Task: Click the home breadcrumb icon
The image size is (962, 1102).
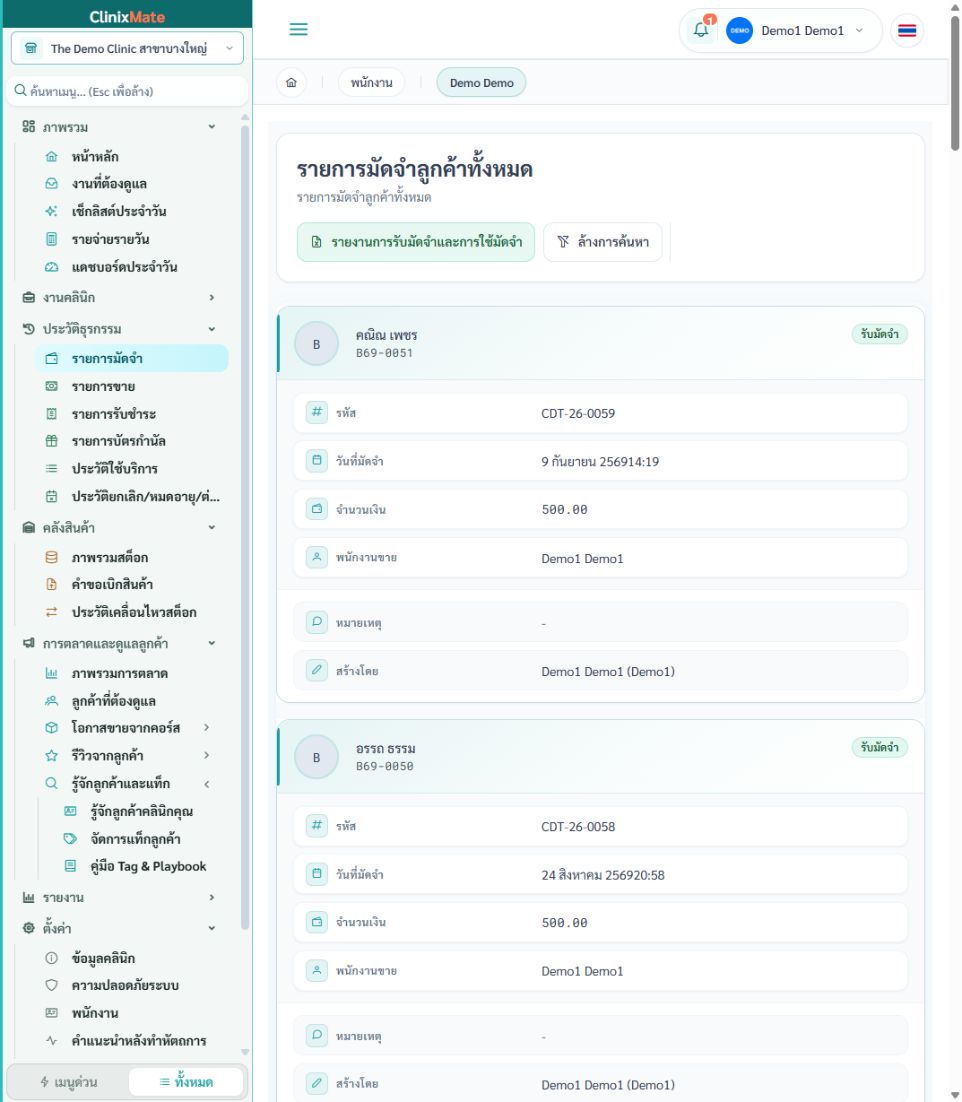Action: [x=292, y=83]
